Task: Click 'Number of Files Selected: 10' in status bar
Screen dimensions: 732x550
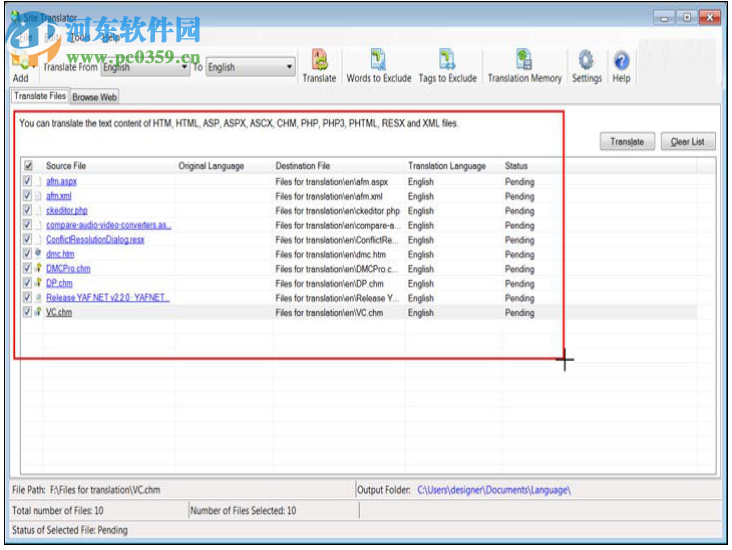Action: (243, 510)
